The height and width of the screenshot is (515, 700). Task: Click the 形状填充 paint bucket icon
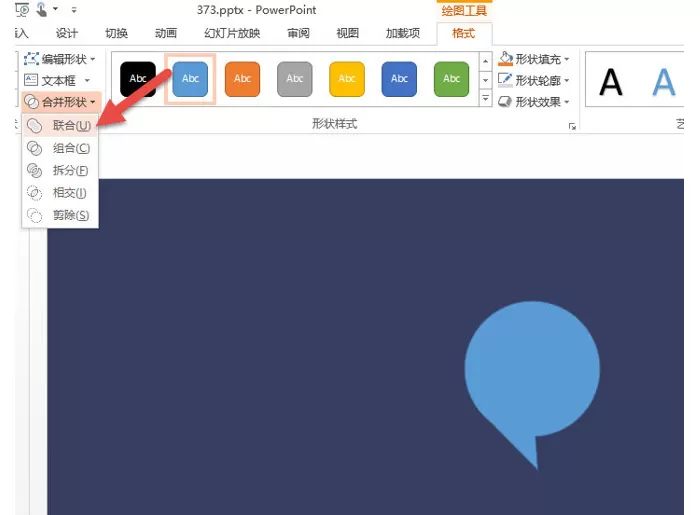(505, 58)
